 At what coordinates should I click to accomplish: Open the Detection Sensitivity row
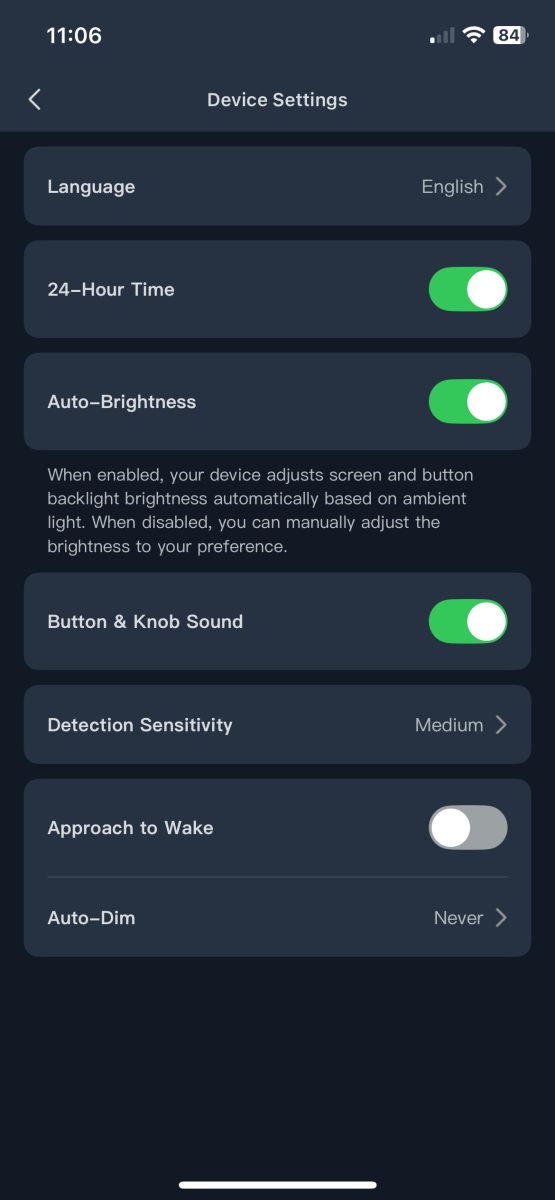click(277, 725)
